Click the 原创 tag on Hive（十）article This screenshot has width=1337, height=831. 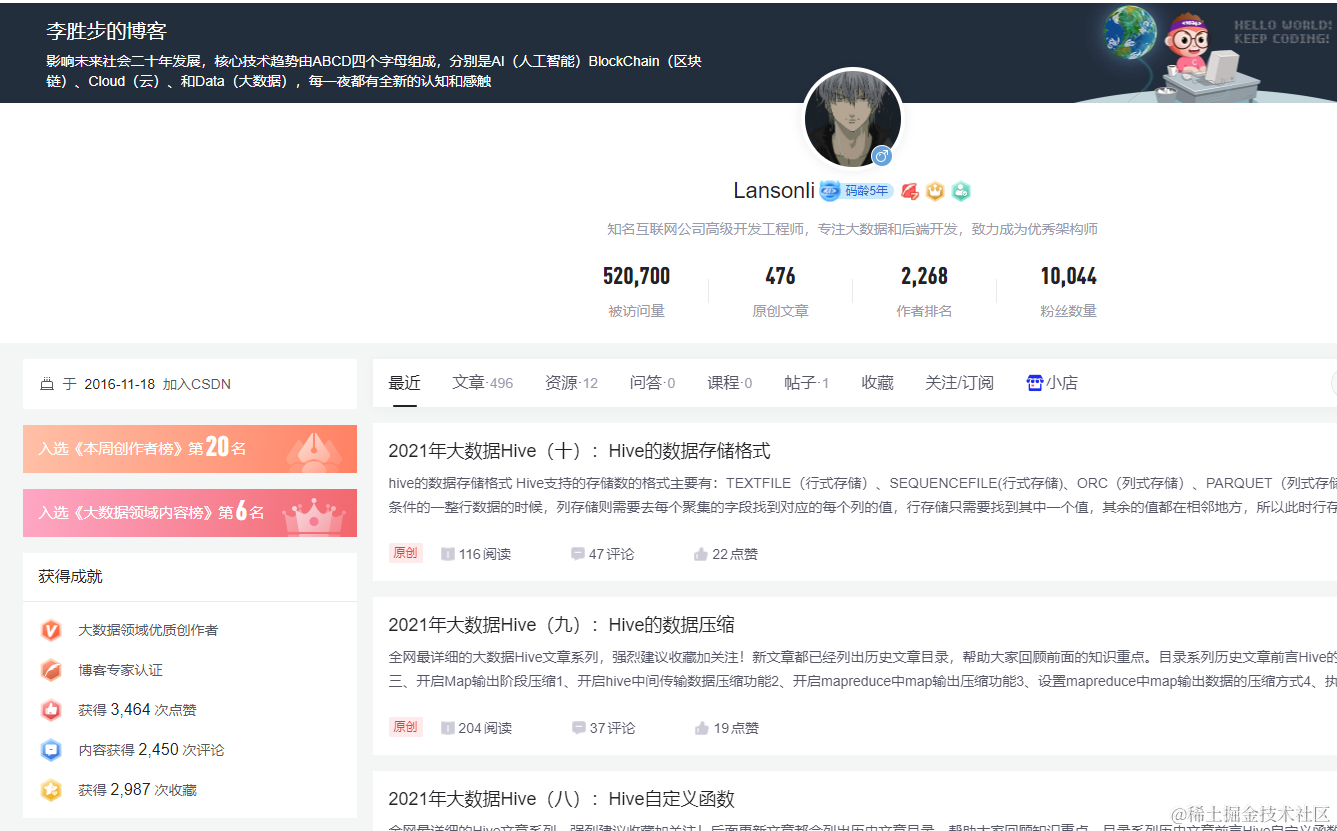(x=406, y=553)
